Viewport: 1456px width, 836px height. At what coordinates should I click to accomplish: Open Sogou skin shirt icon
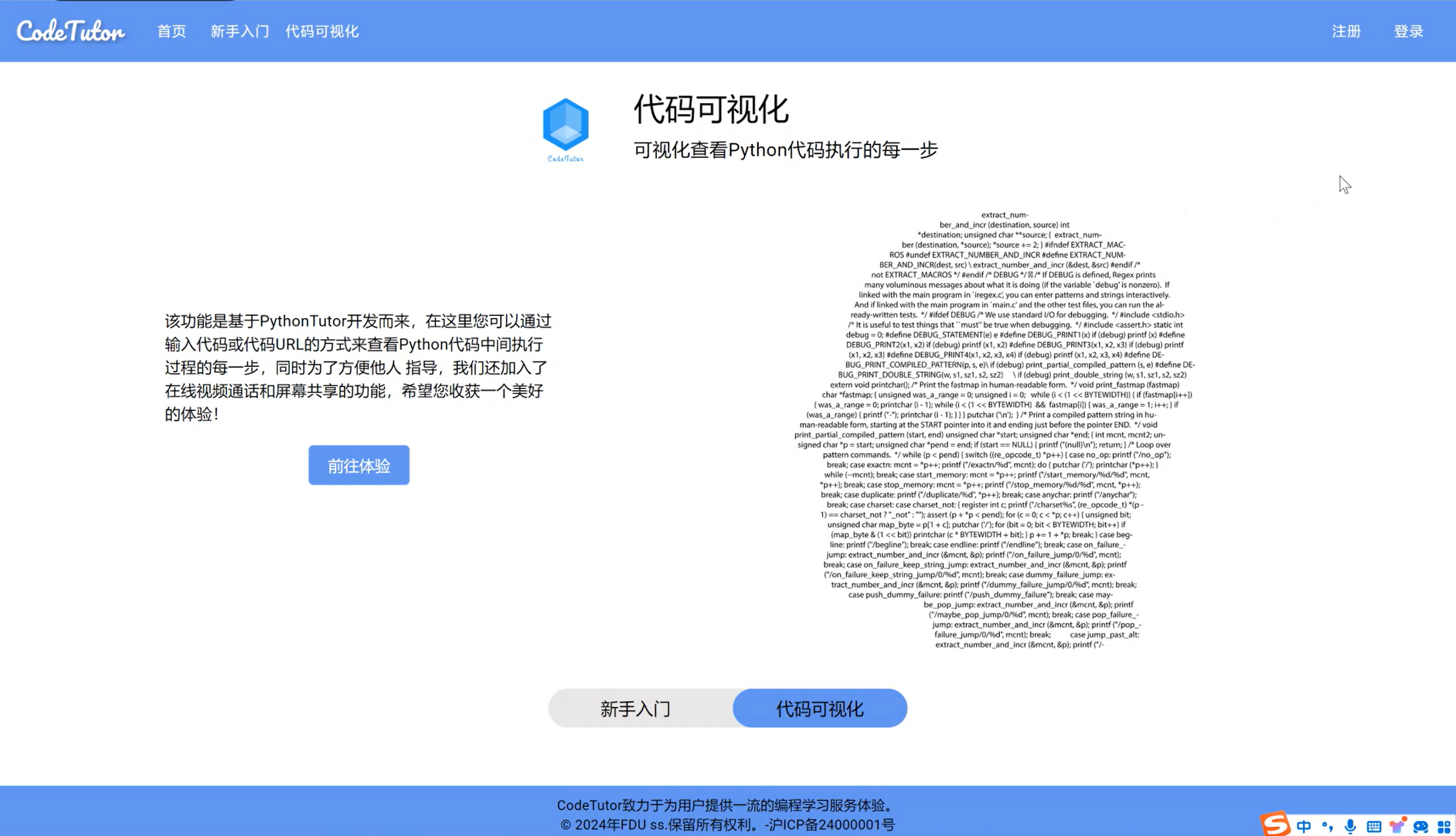[1397, 826]
